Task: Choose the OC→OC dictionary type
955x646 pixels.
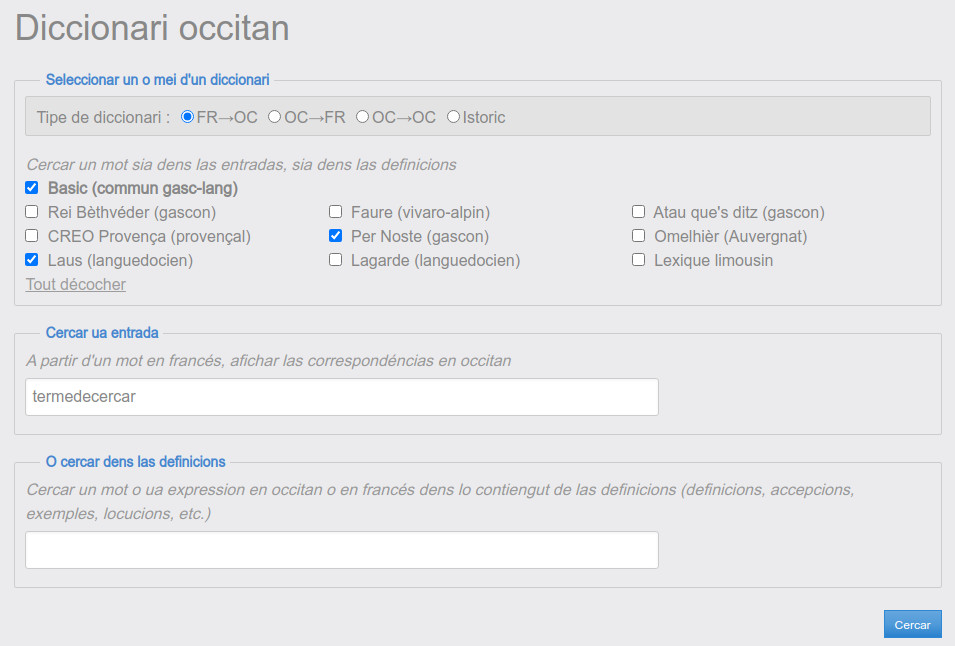Action: pyautogui.click(x=362, y=117)
